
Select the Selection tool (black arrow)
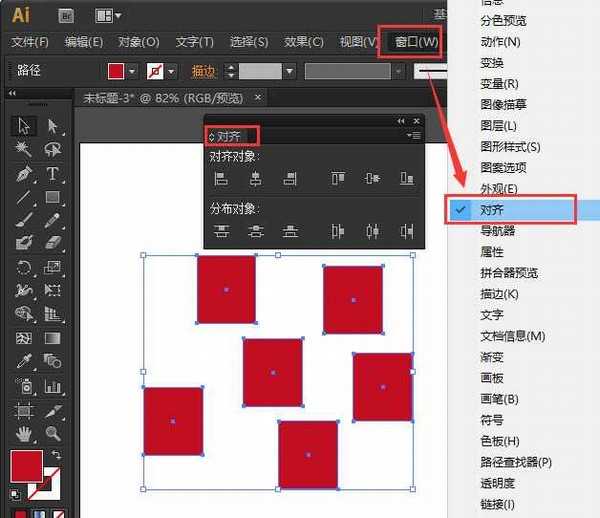pos(24,126)
